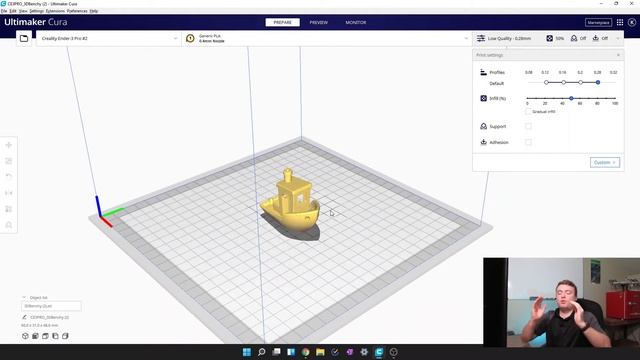
Task: Click the yellow 3DBenchy boat model
Action: [291, 201]
